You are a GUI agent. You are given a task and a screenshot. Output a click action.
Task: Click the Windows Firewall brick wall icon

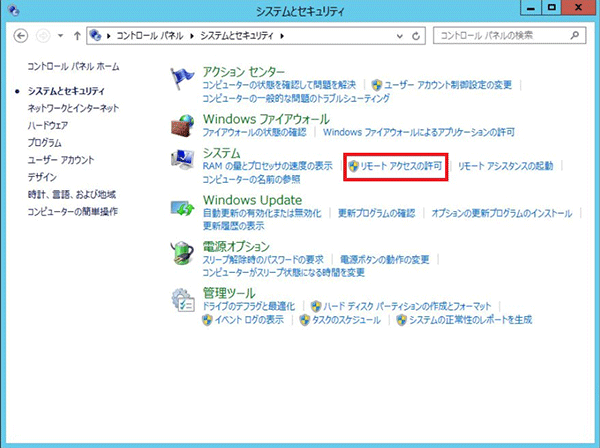point(182,125)
